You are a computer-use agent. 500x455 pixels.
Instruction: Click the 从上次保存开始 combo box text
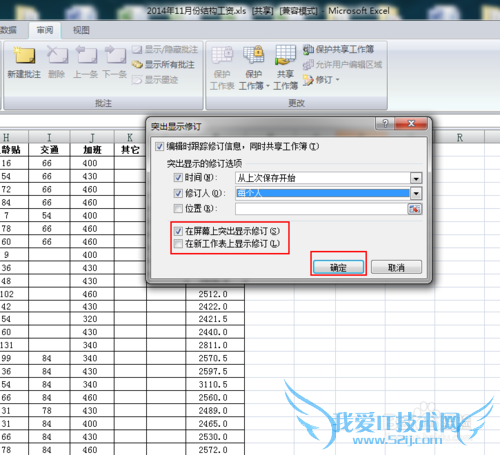[266, 178]
